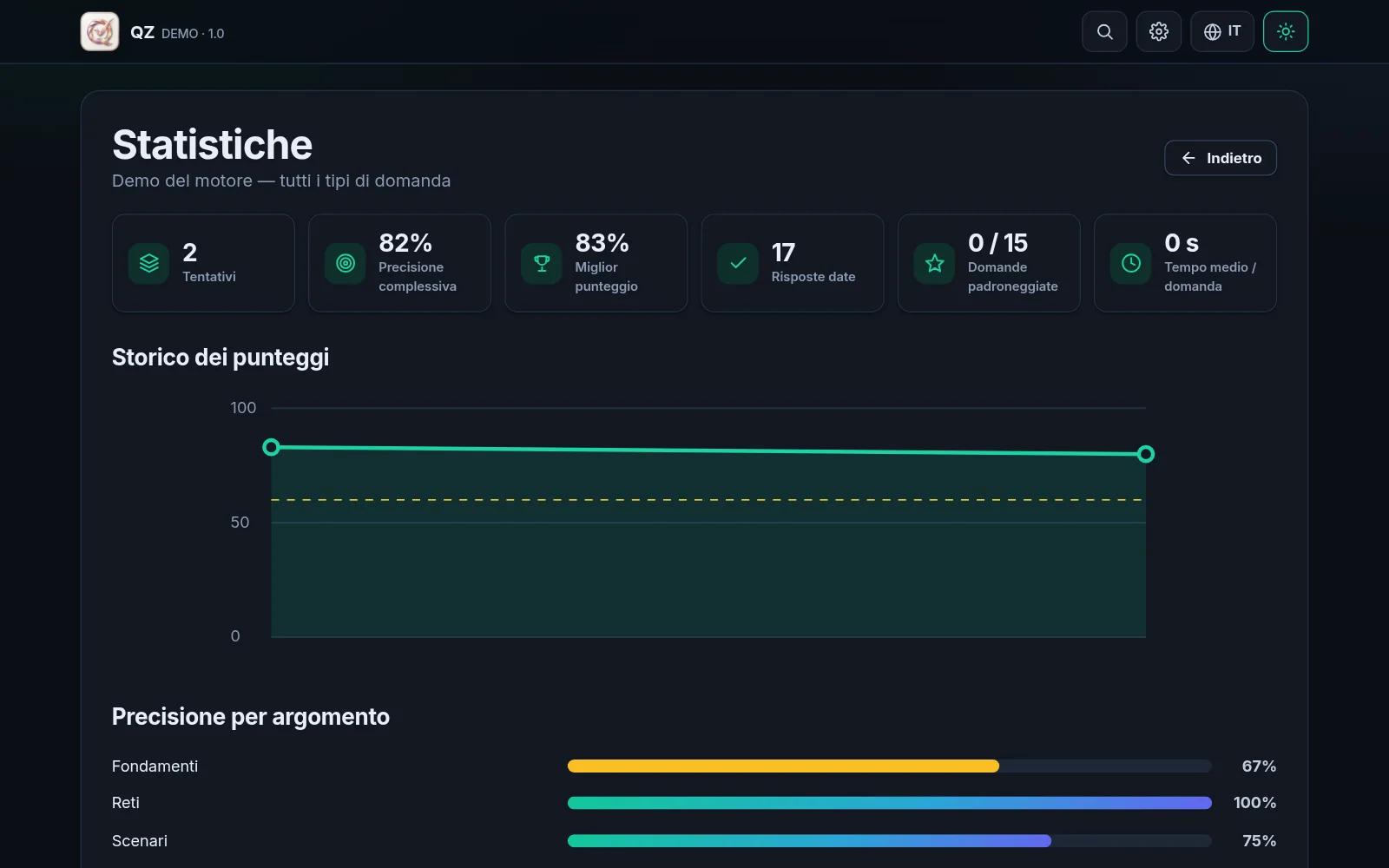Click the Fondamenti yellow progress bar

[890, 766]
